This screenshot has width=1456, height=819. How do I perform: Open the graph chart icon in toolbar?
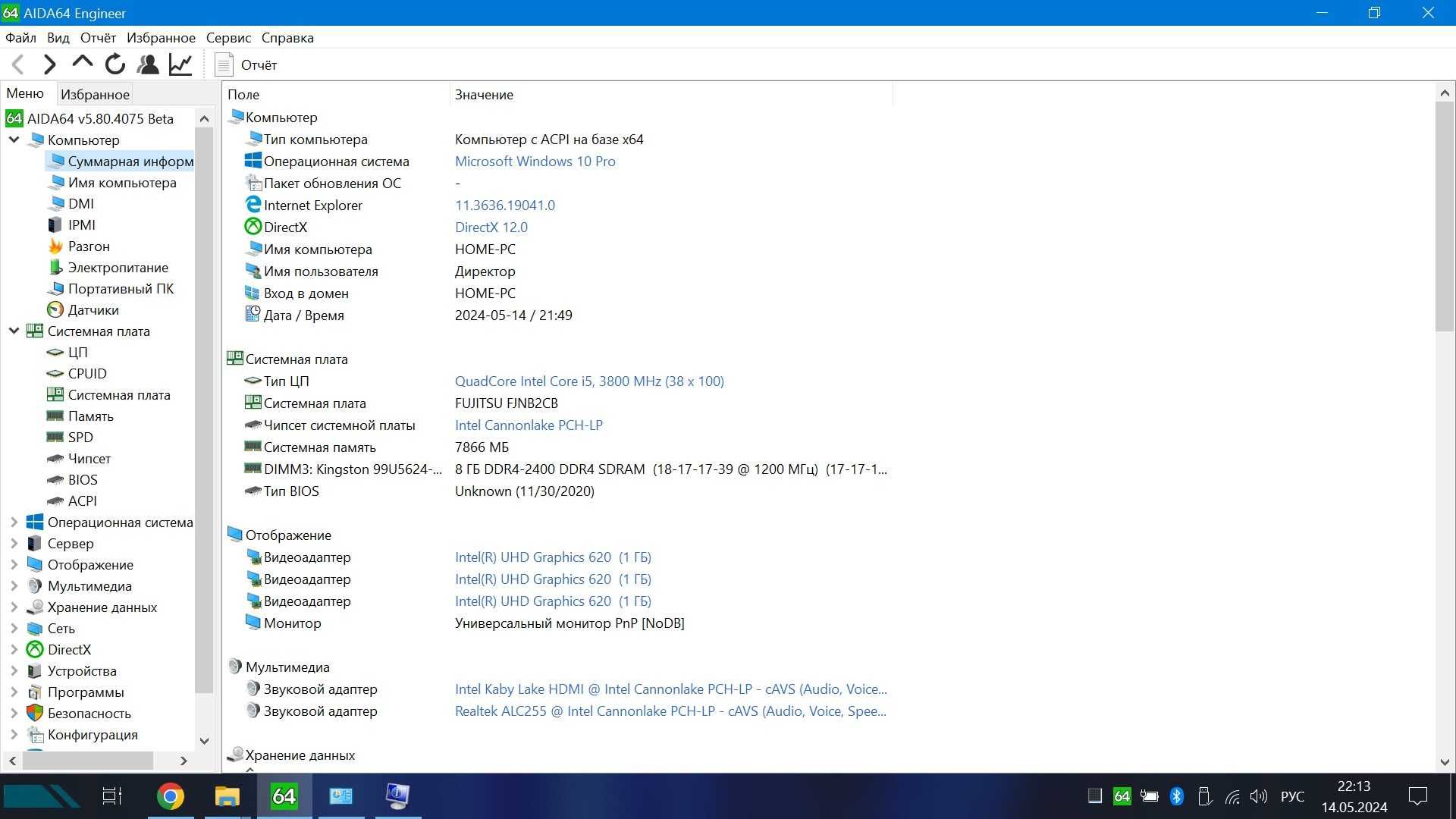pos(180,64)
